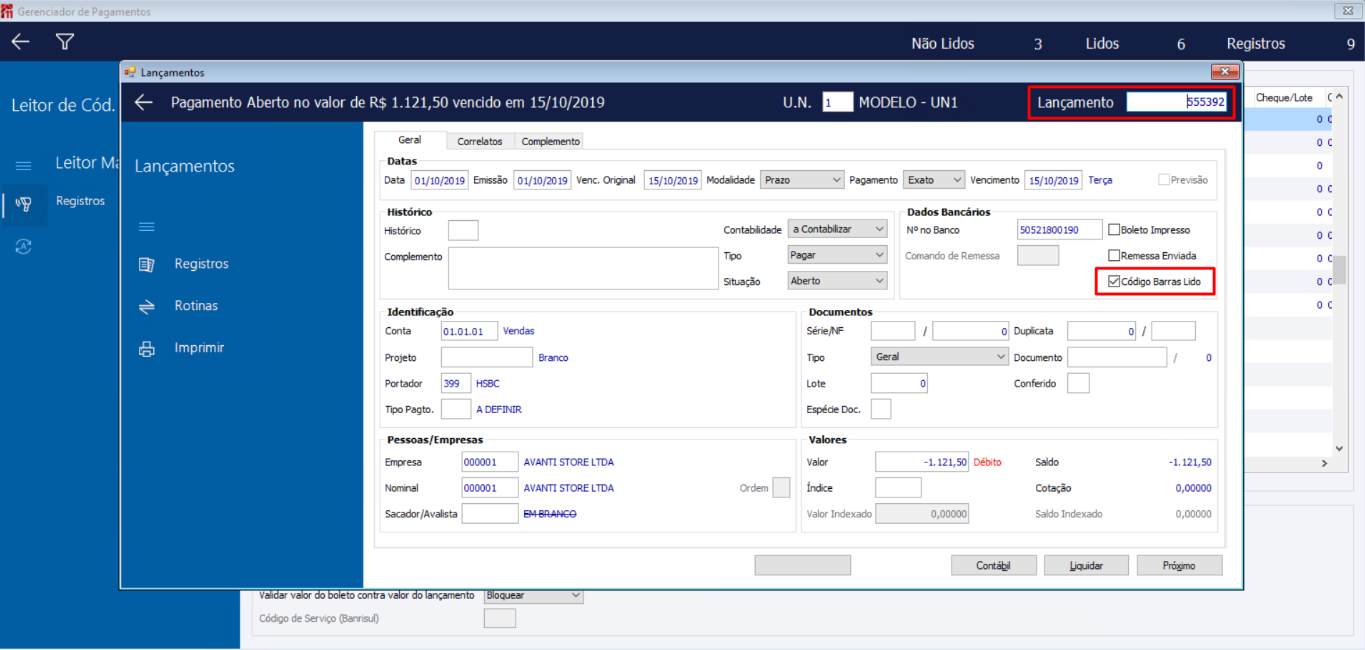This screenshot has width=1365, height=650.
Task: Click the Lançamento number field
Action: (1178, 102)
